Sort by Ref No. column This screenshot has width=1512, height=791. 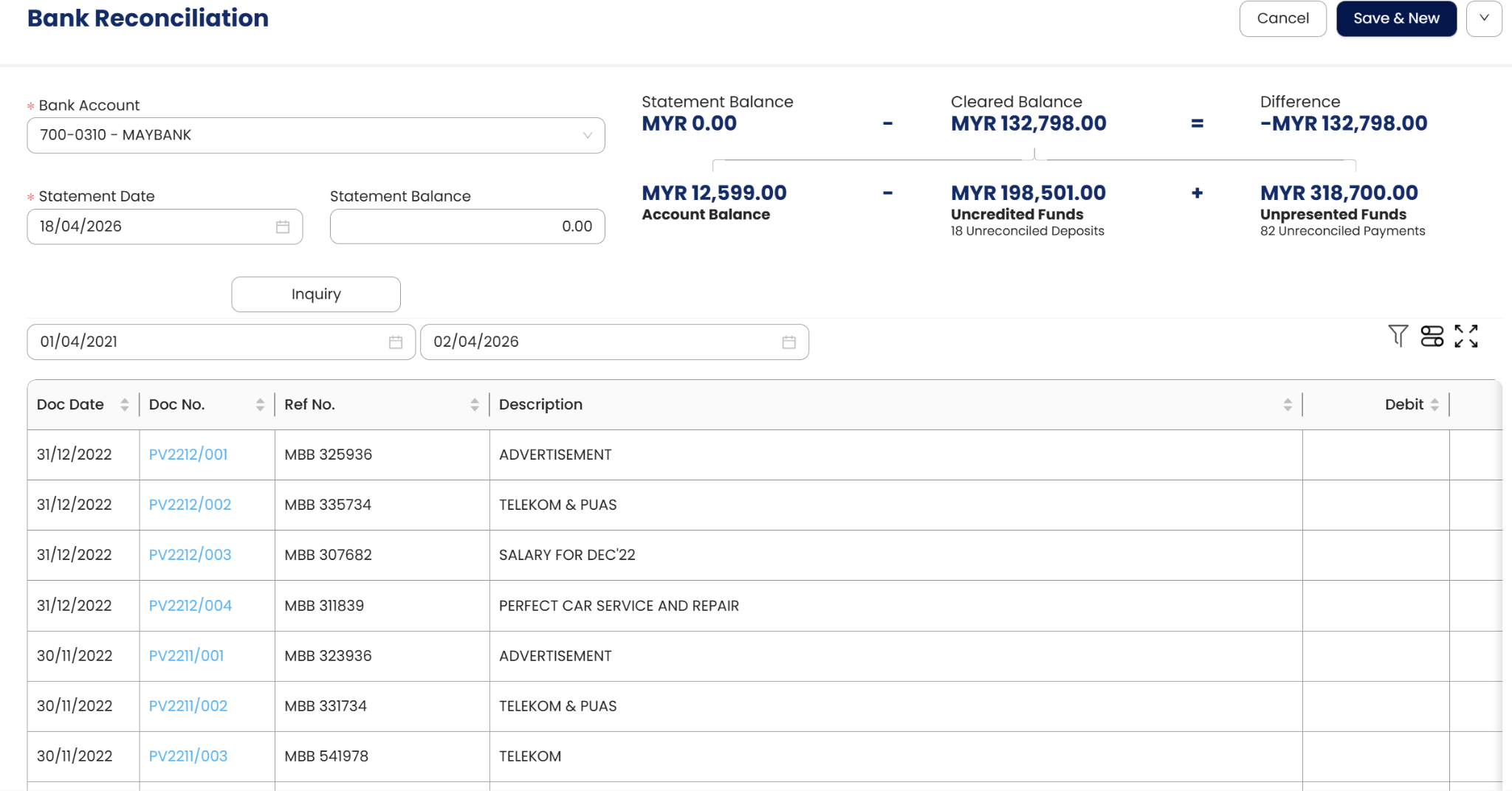[x=474, y=405]
